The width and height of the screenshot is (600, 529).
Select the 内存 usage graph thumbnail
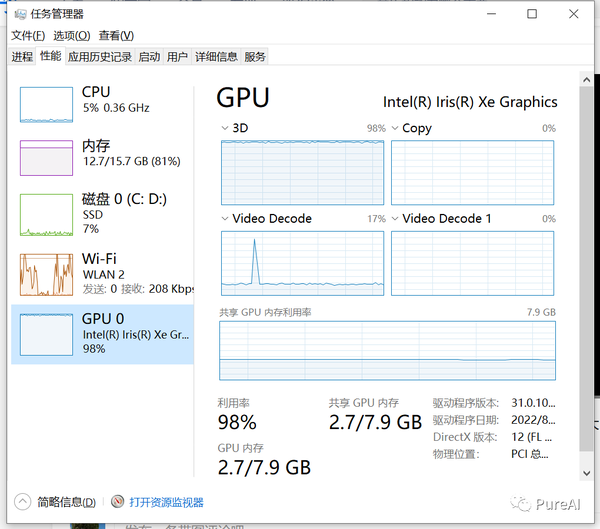click(x=47, y=157)
